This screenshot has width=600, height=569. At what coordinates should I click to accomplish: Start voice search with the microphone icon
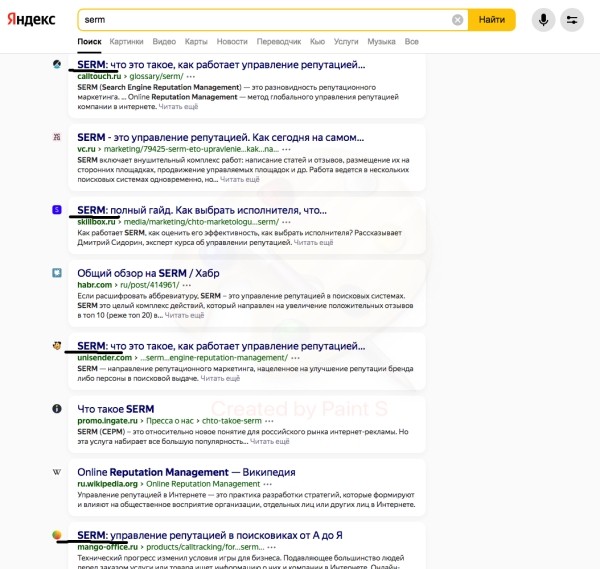(x=544, y=20)
